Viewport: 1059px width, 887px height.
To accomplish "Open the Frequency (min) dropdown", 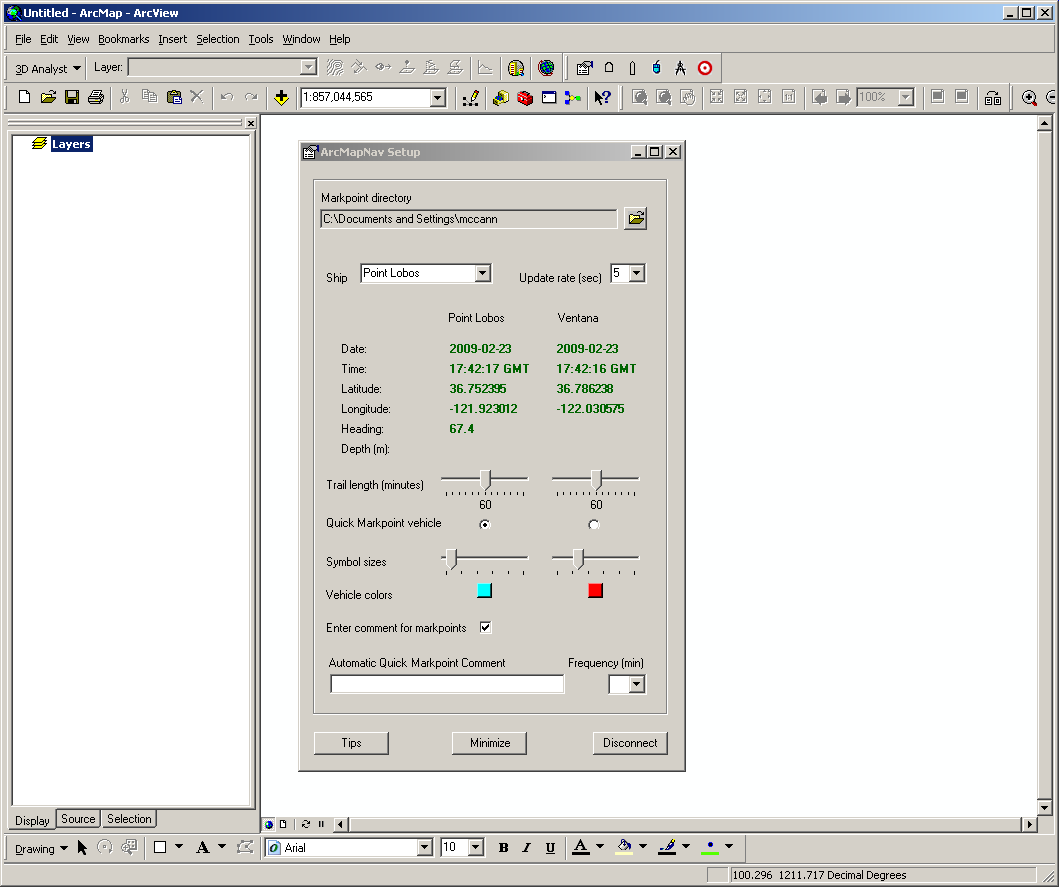I will coord(636,684).
